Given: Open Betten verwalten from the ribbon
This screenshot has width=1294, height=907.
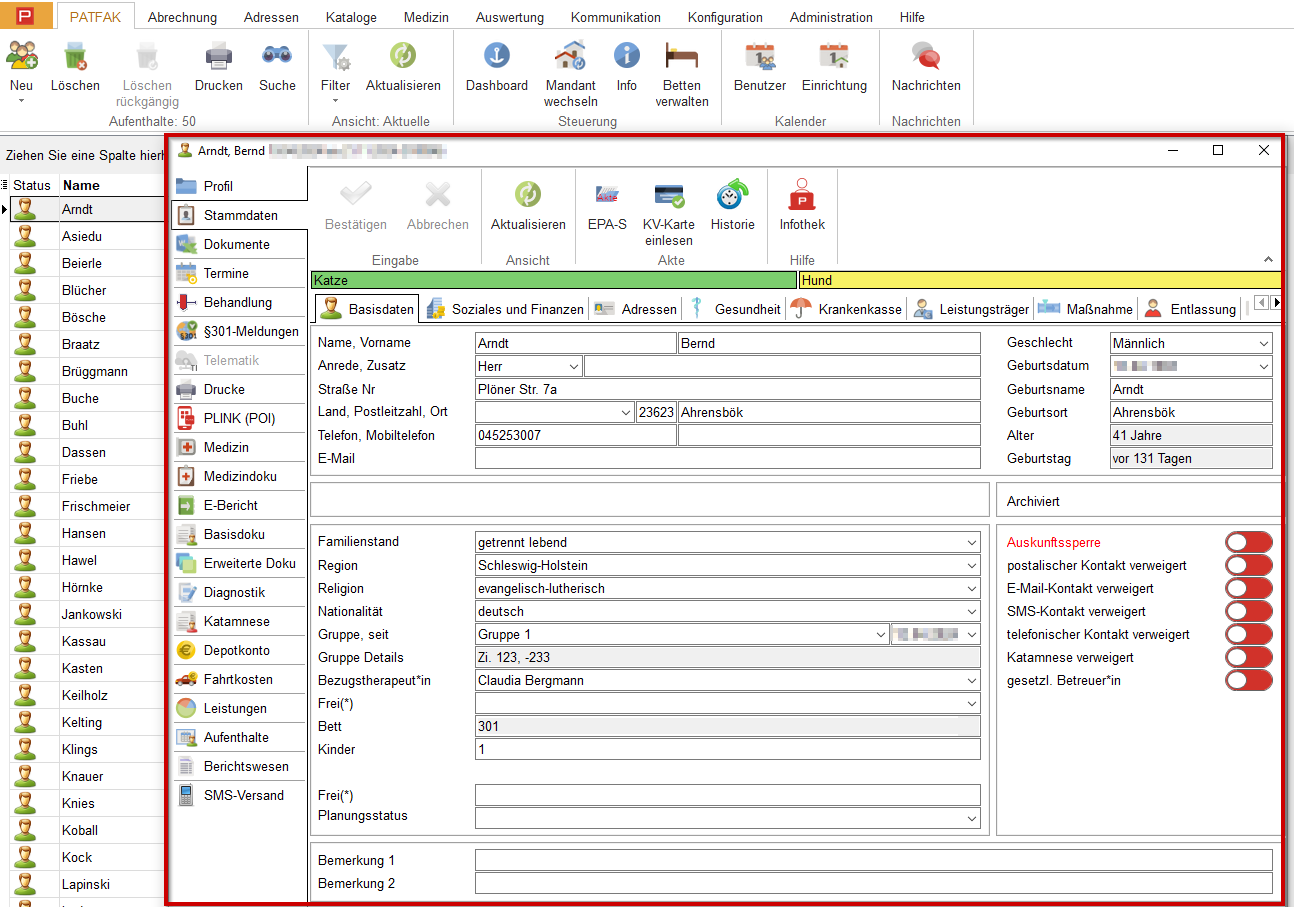Looking at the screenshot, I should click(x=682, y=58).
